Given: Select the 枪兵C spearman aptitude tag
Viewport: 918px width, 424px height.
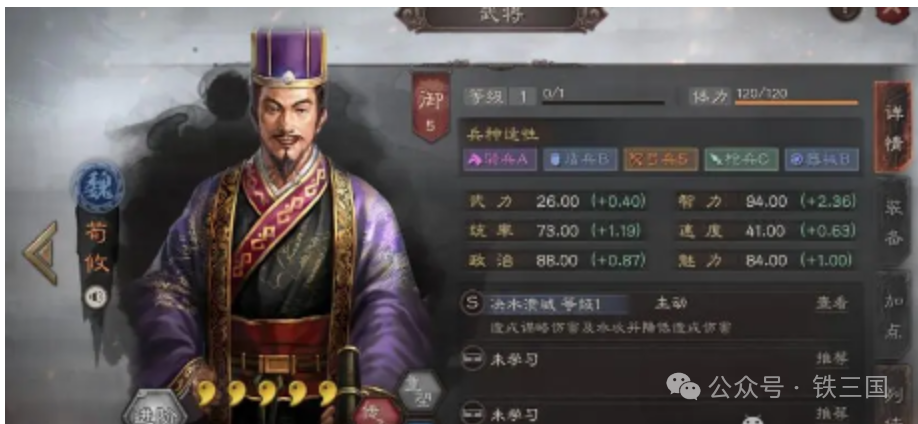Looking at the screenshot, I should (x=741, y=159).
